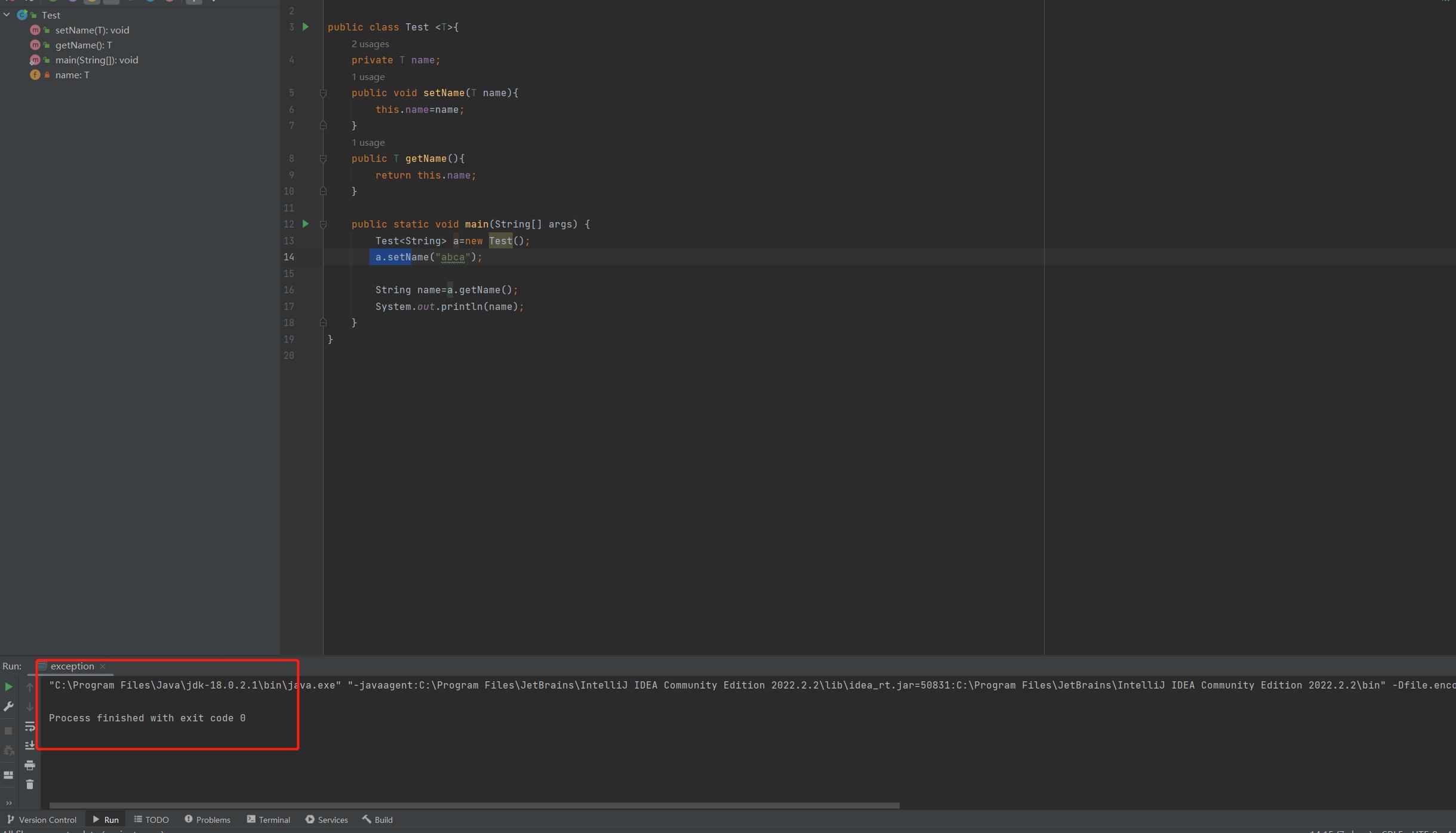
Task: Open the Terminal tool window
Action: coord(269,820)
